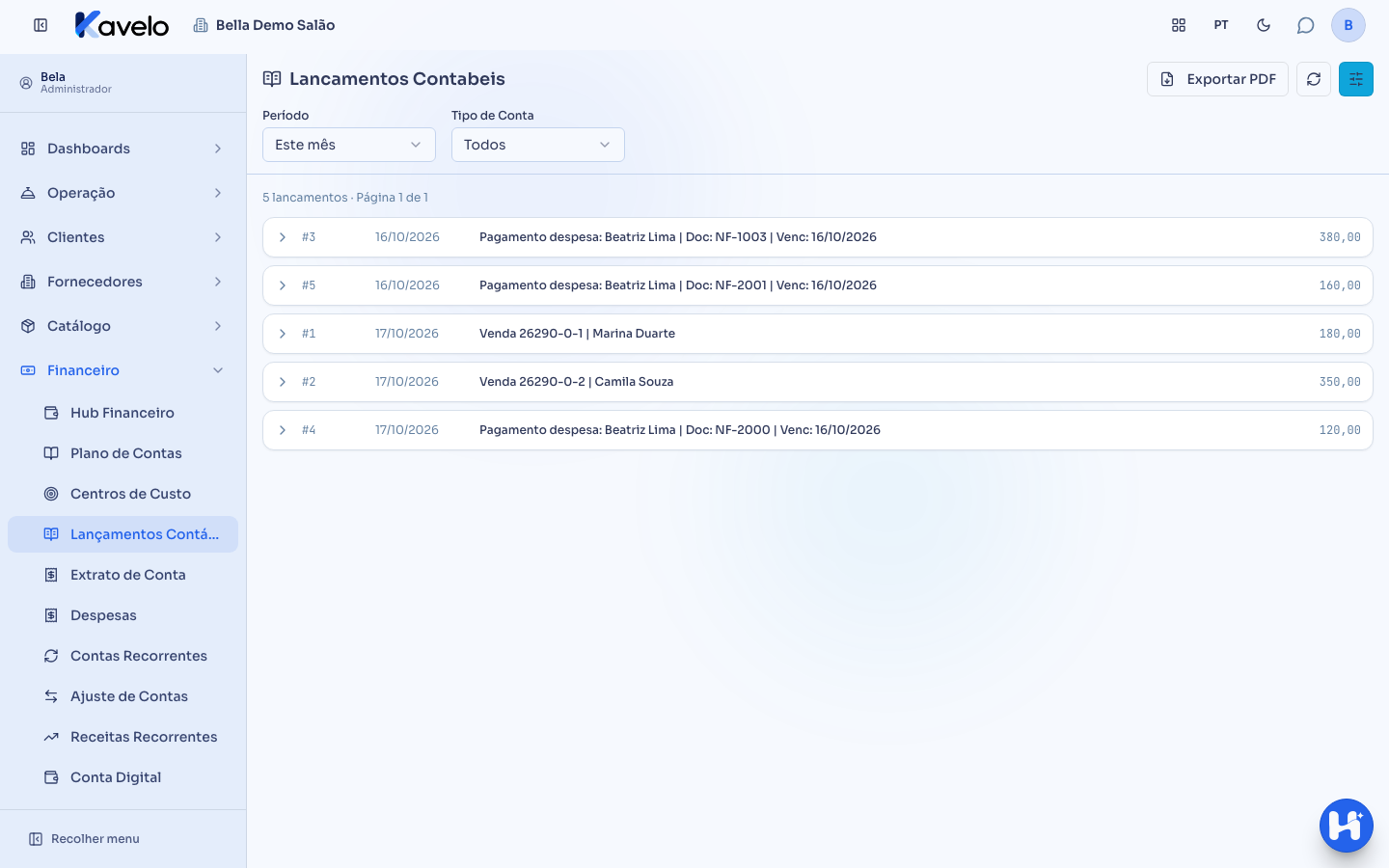Go to Centros de Custo
Image resolution: width=1389 pixels, height=868 pixels.
tap(123, 494)
